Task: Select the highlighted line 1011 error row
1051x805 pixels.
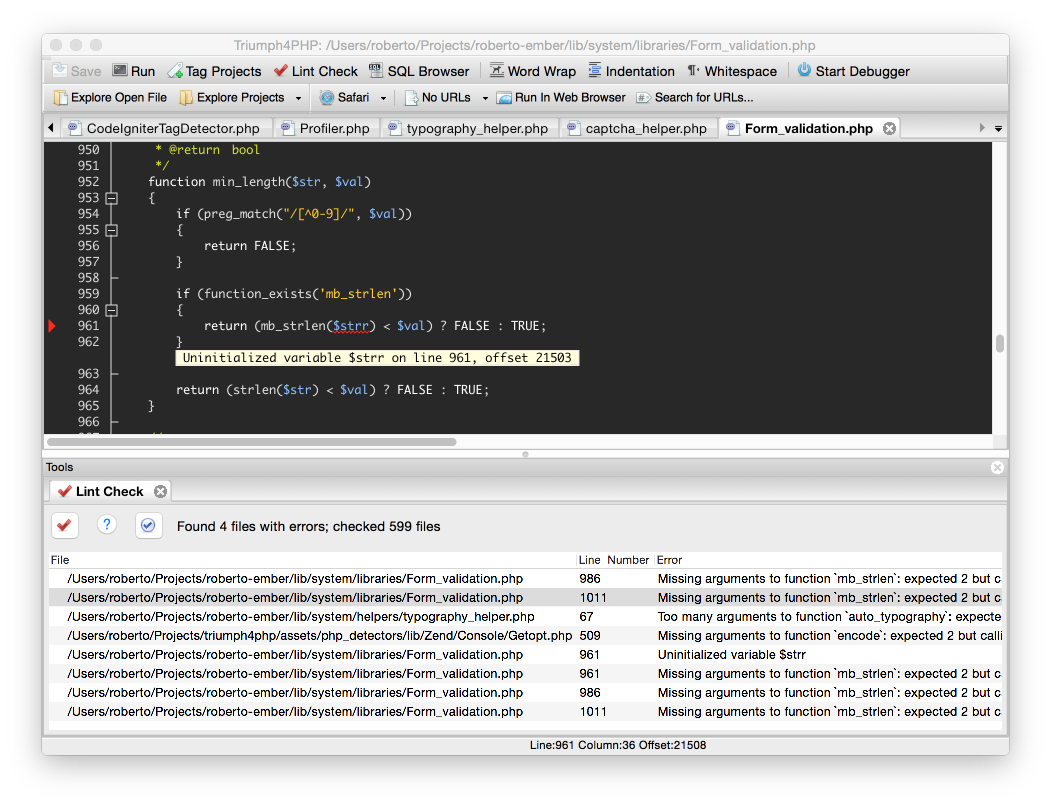Action: point(526,598)
